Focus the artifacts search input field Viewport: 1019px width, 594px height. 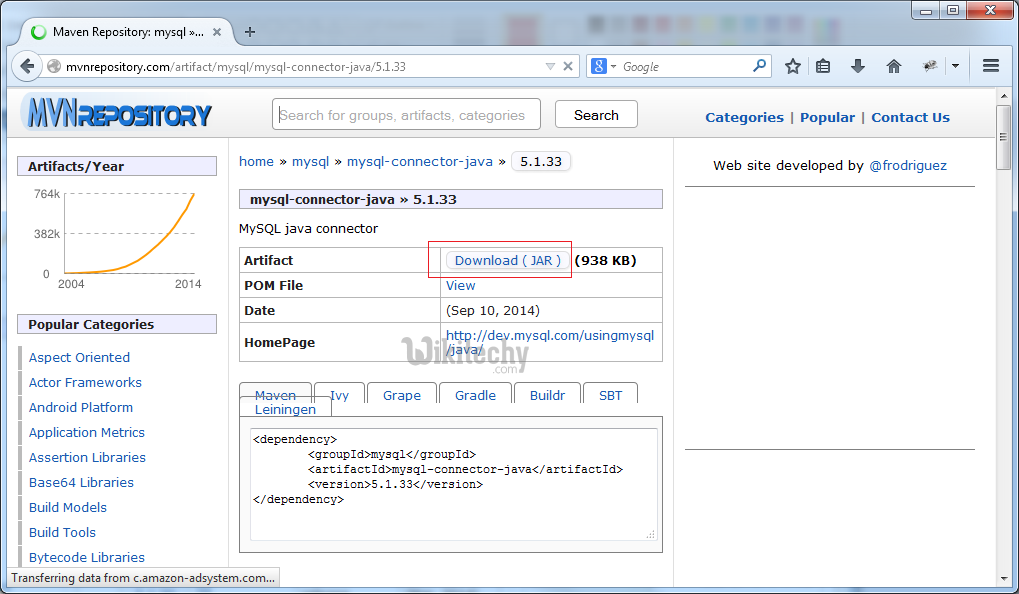pyautogui.click(x=405, y=115)
